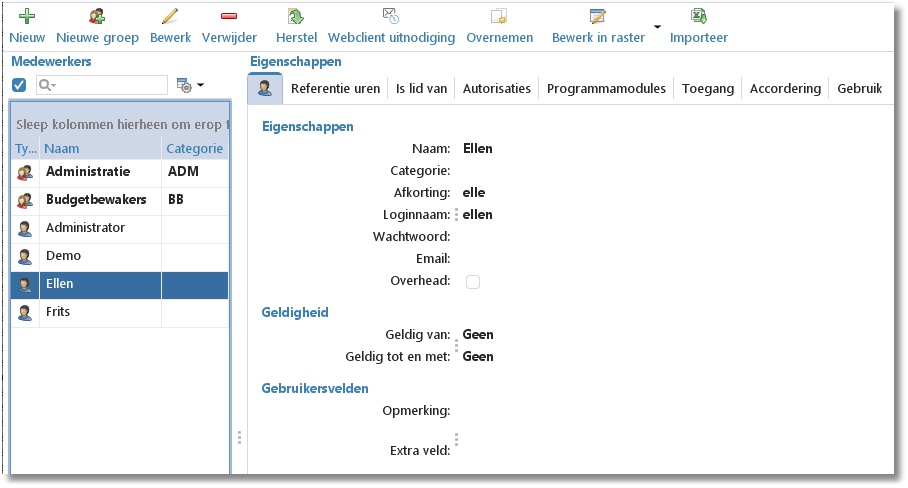Click the search magnifier icon
Viewport: 908px width, 488px height.
pos(45,85)
